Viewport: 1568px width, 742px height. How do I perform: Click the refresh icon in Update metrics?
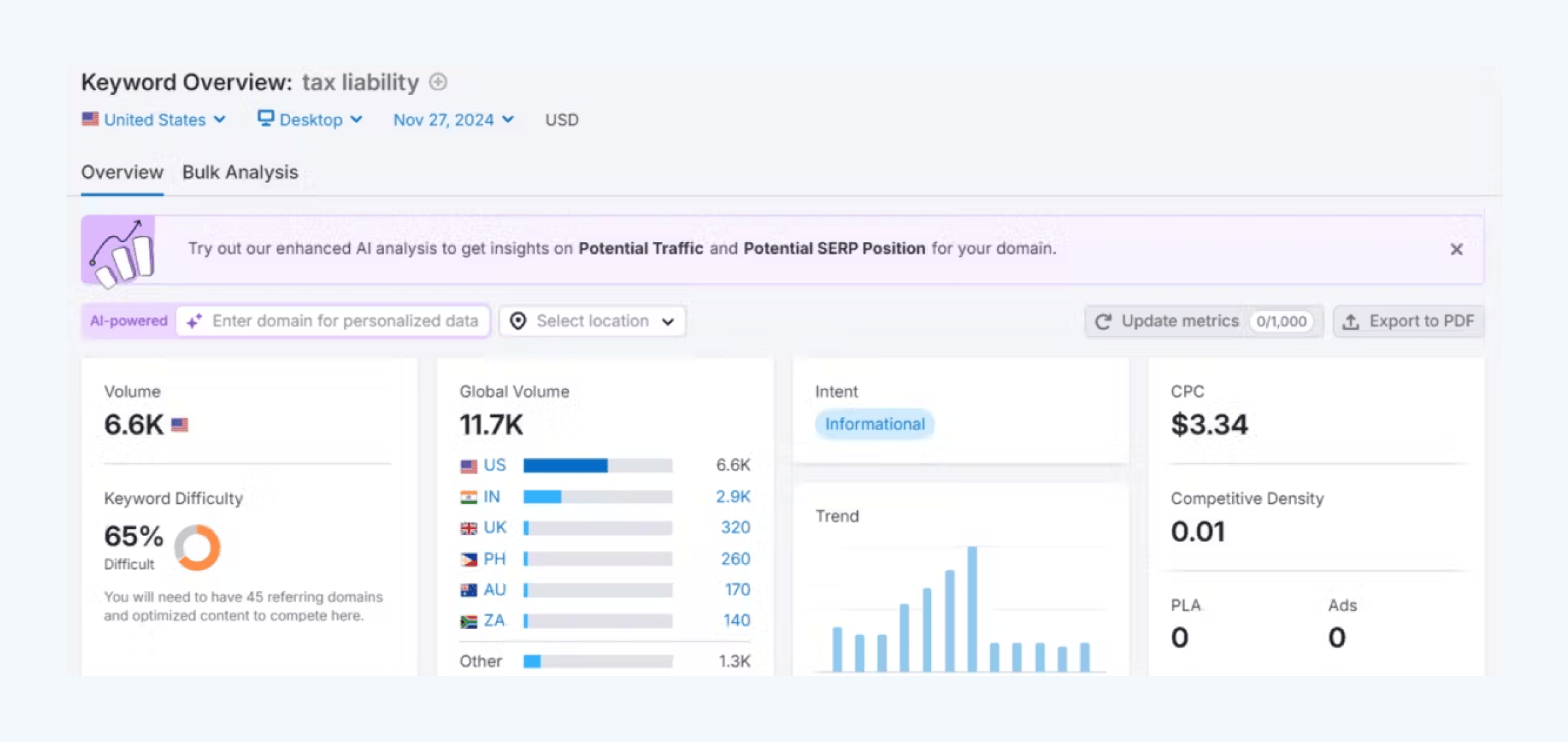1103,321
